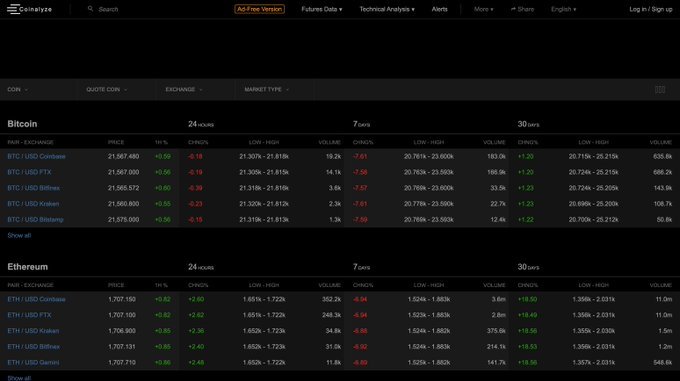
Task: Open BTC / USD FTX pair
Action: (x=29, y=172)
